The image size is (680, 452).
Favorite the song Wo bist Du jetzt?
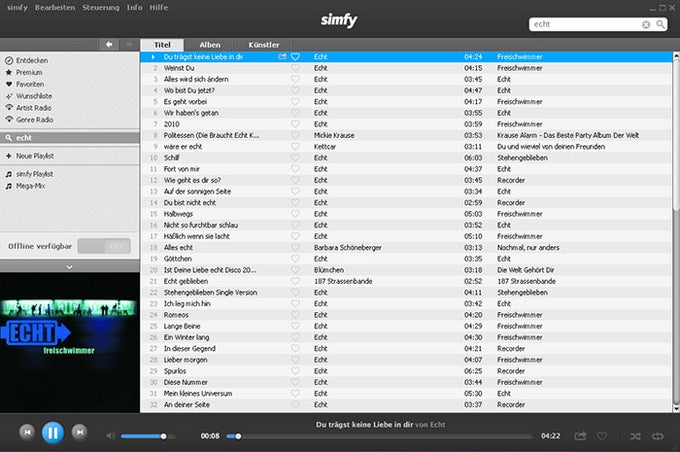(295, 90)
